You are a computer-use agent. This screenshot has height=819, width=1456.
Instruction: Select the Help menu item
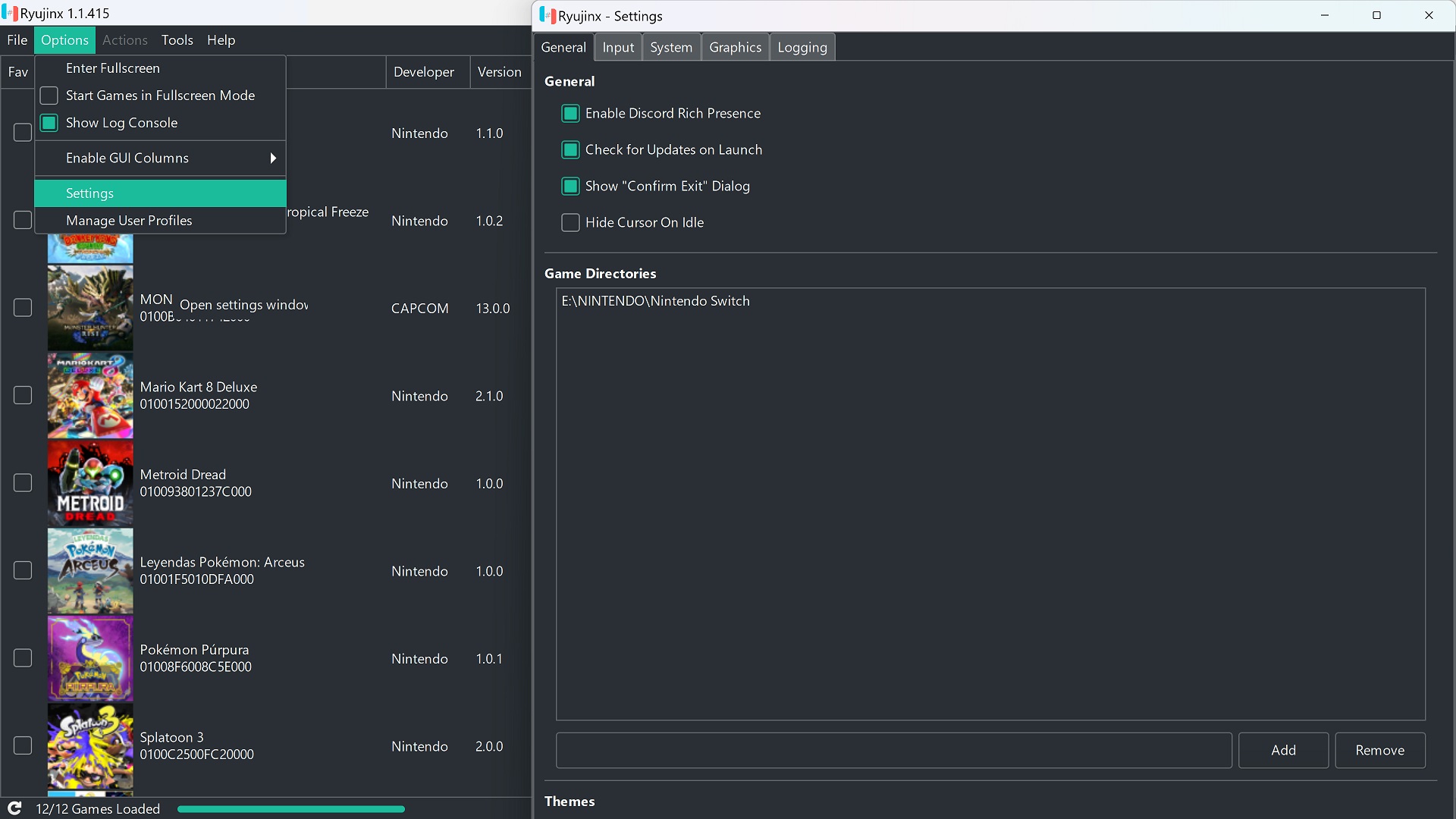pyautogui.click(x=222, y=40)
